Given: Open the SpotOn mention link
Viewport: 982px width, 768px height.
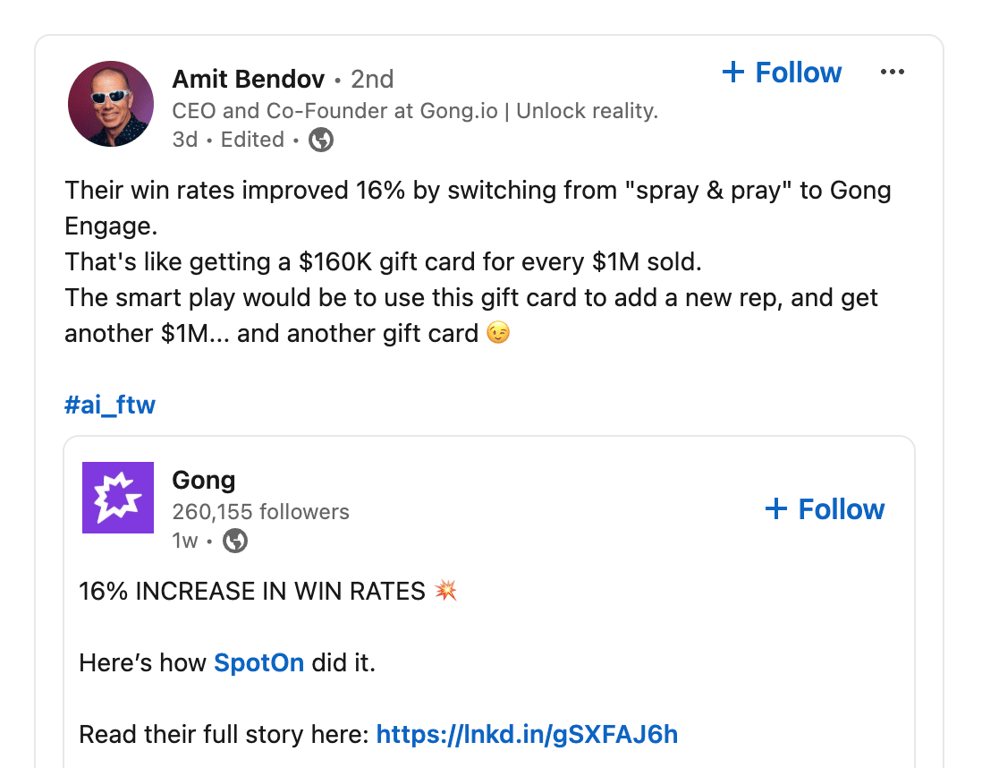Looking at the screenshot, I should (x=259, y=662).
